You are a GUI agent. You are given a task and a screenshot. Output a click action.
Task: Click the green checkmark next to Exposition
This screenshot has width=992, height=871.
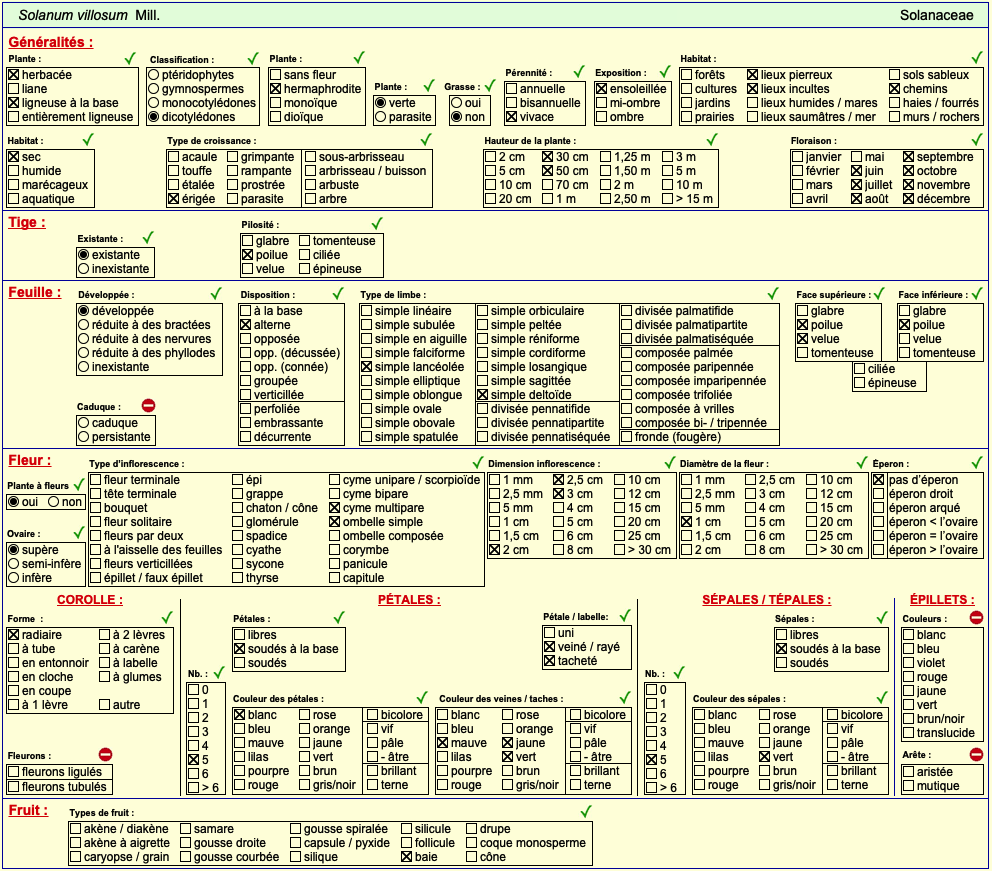click(664, 71)
